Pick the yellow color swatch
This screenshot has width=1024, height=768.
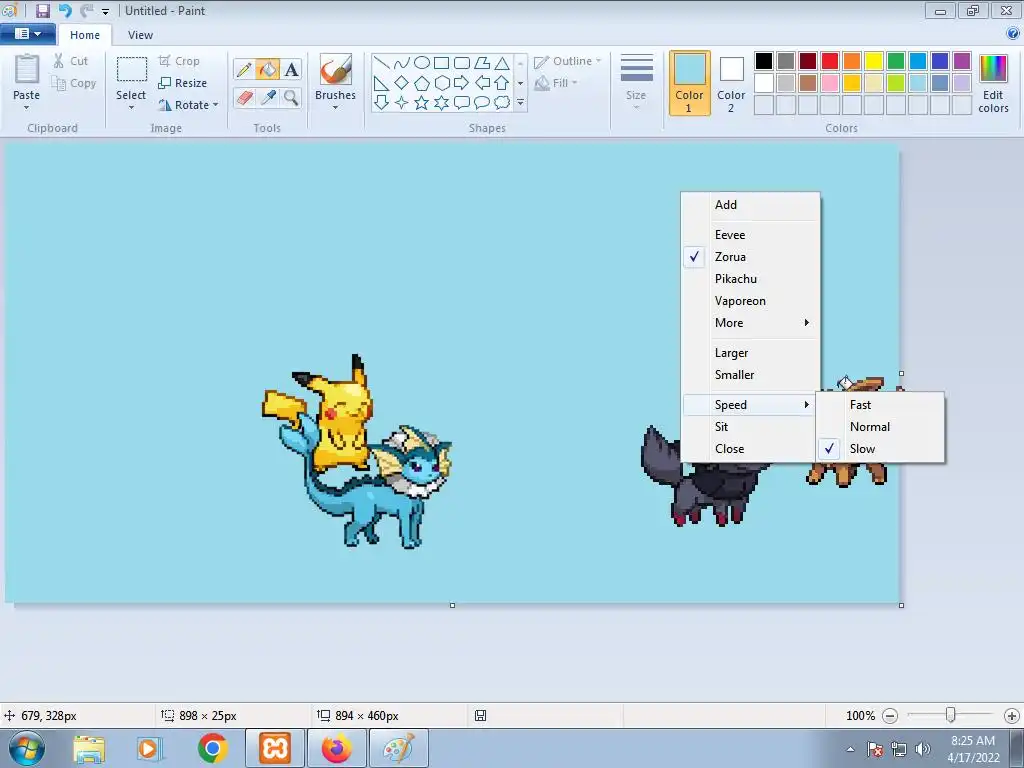(x=874, y=61)
